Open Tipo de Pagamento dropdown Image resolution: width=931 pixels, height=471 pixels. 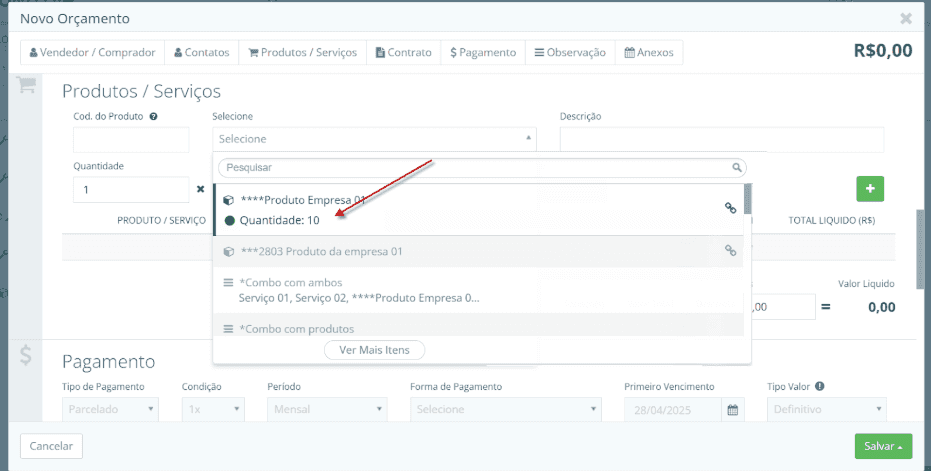110,409
